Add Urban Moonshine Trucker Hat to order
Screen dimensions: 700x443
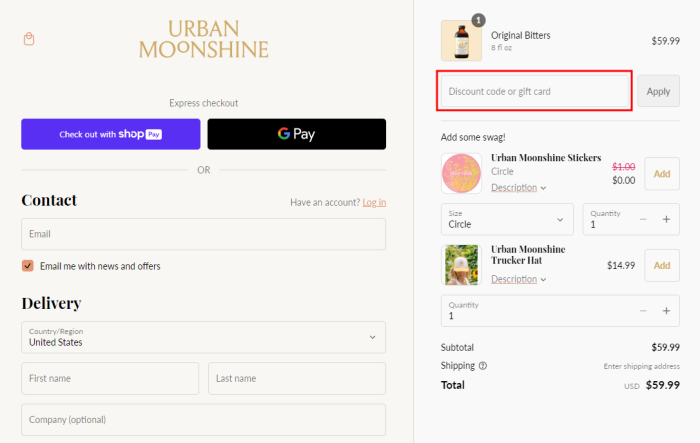tap(662, 265)
